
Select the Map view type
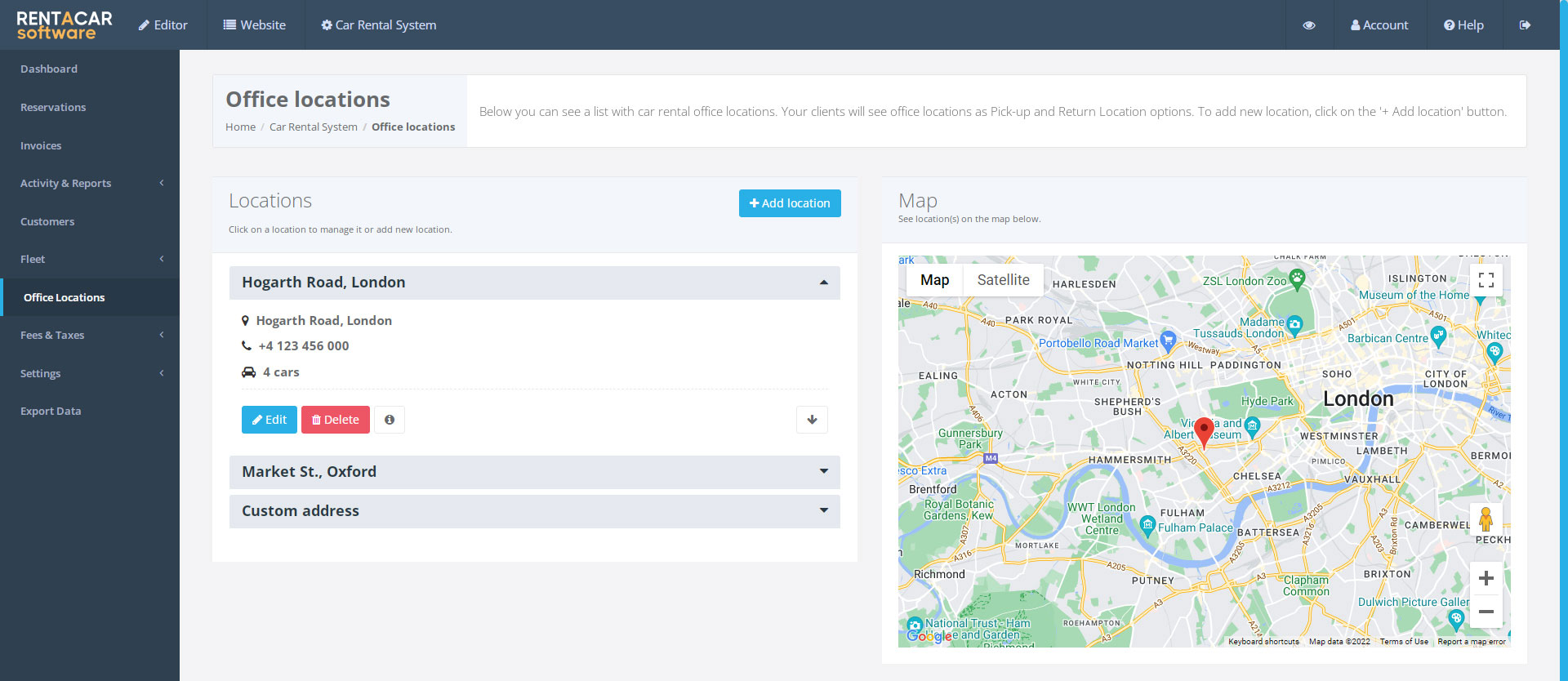[934, 280]
